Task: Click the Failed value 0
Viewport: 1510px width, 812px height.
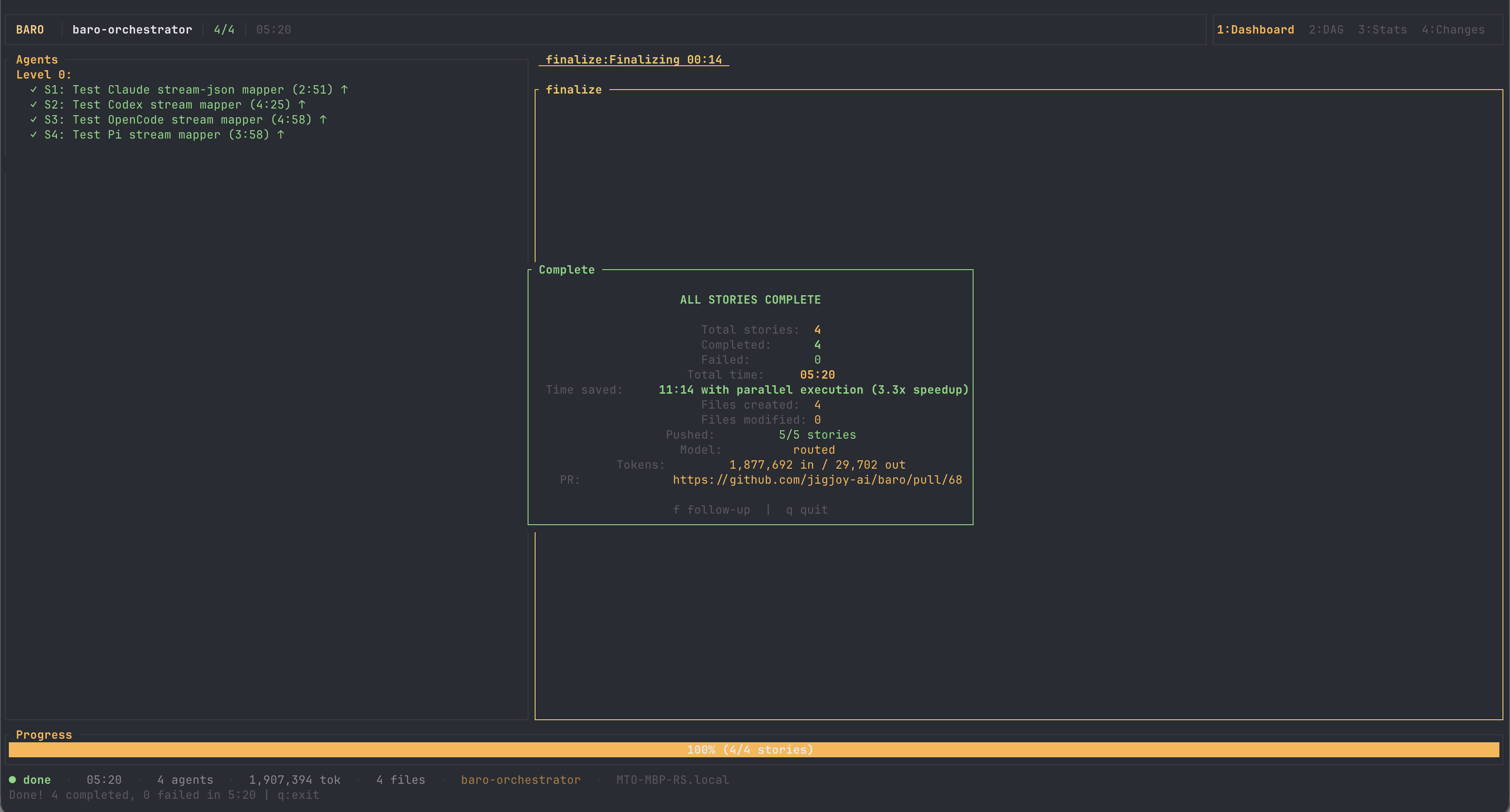Action: 817,359
